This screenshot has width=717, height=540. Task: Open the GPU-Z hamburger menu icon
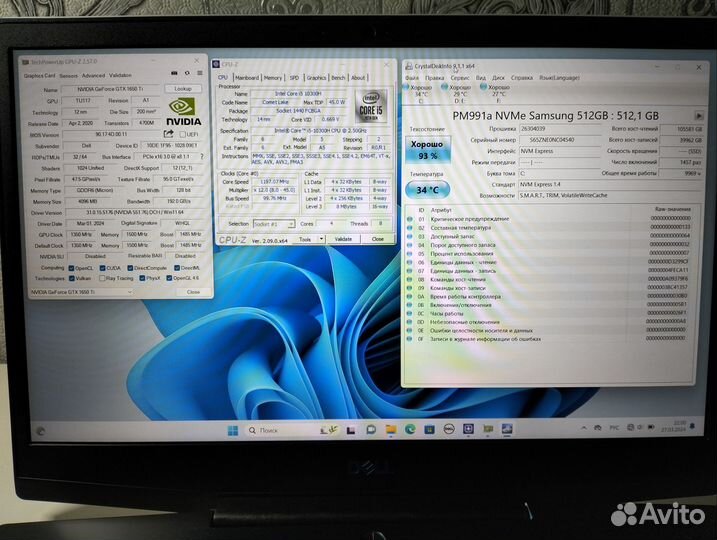(200, 73)
